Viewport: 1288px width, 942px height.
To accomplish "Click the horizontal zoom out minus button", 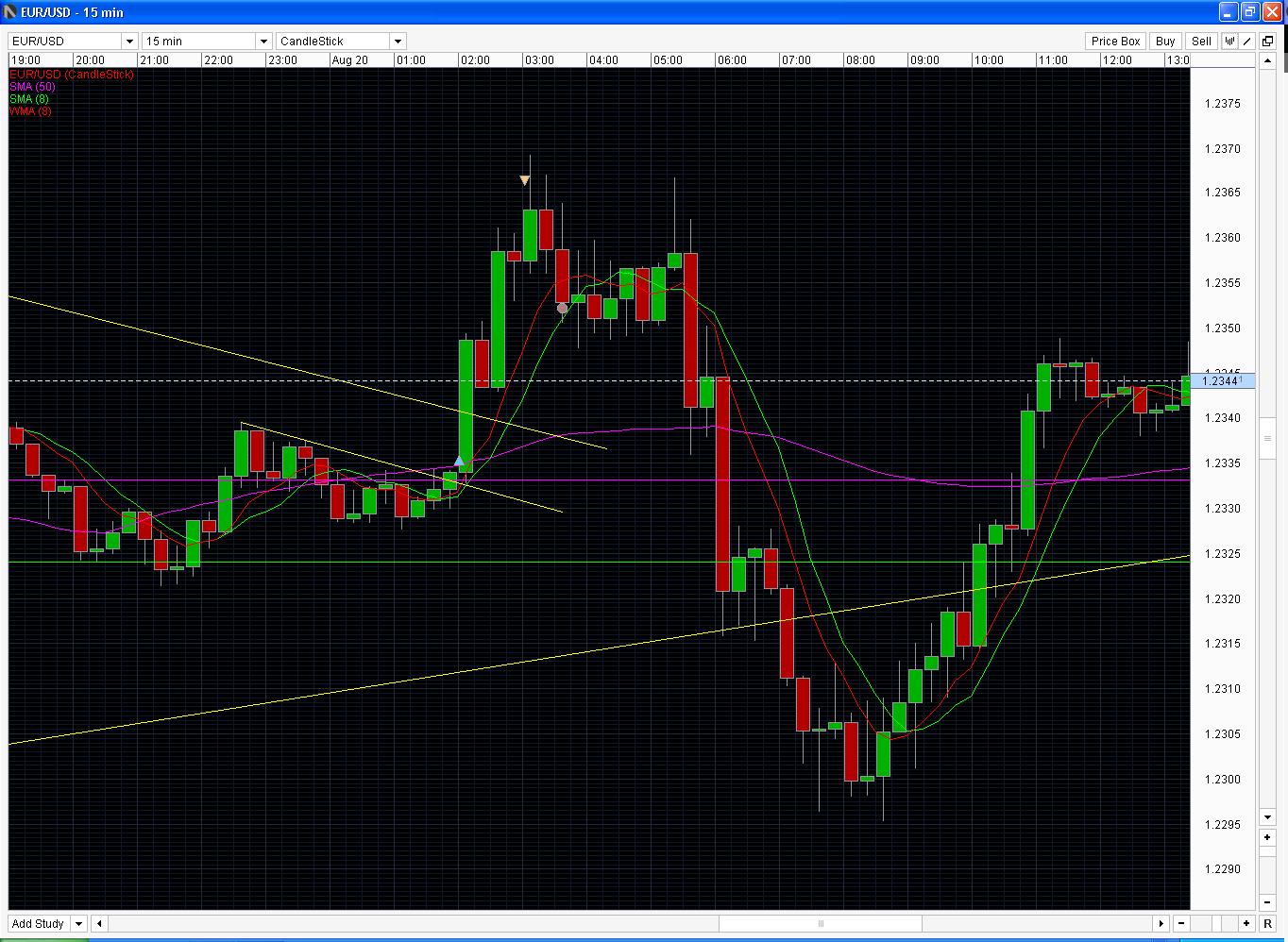I will point(1181,923).
